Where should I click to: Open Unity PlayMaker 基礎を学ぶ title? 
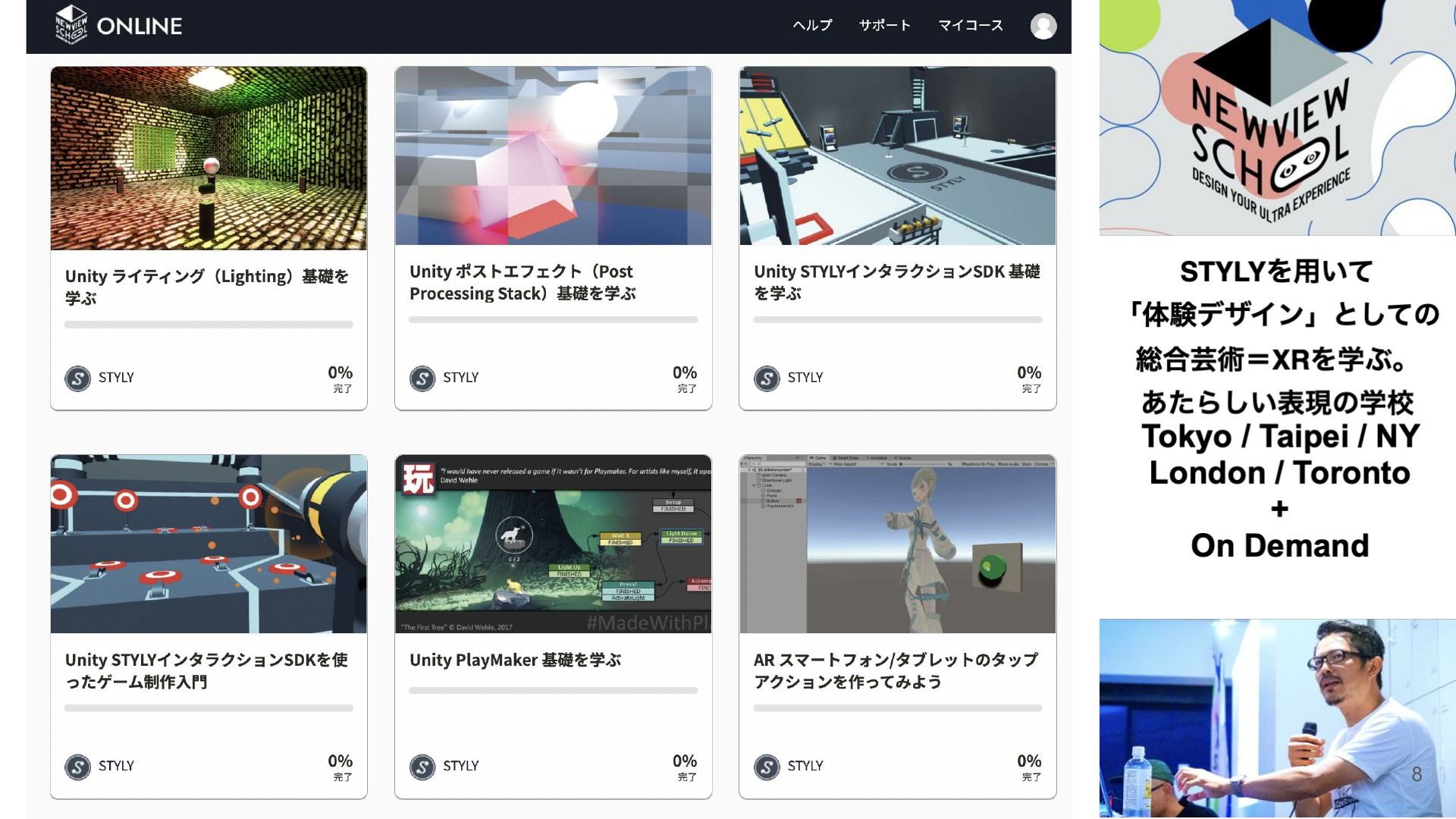(515, 660)
